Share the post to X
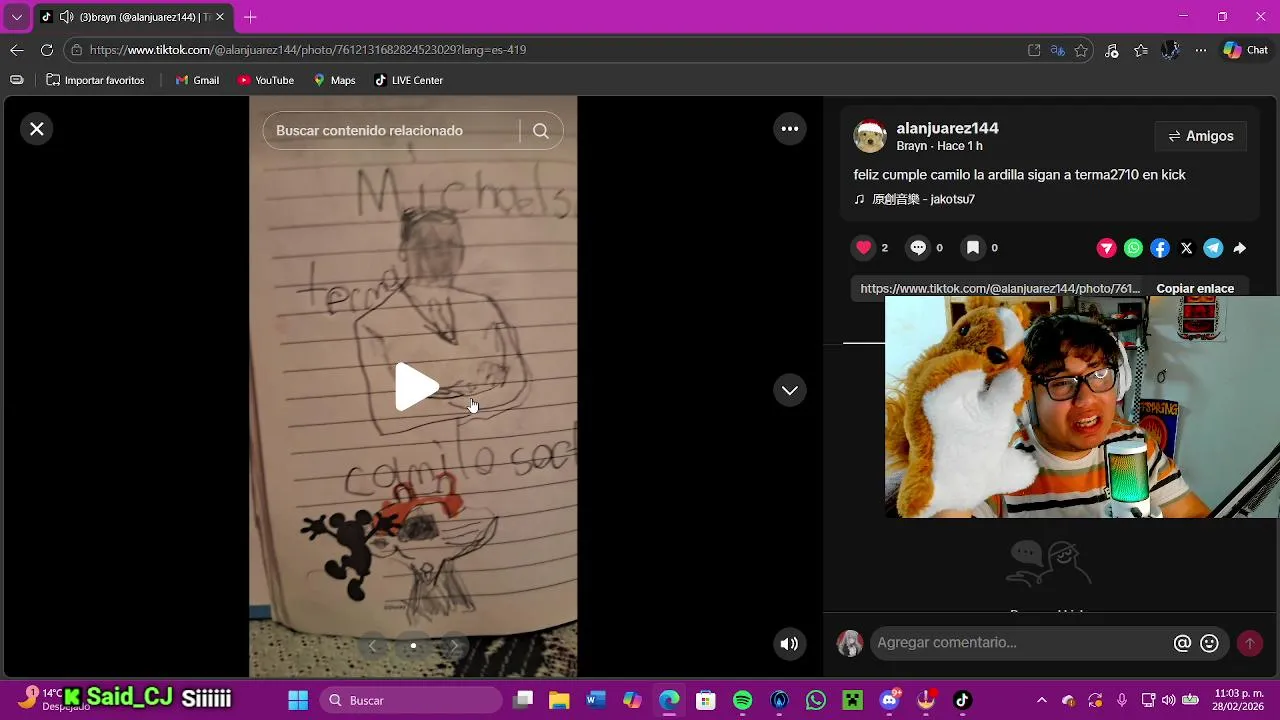This screenshot has height=720, width=1280. (1187, 248)
